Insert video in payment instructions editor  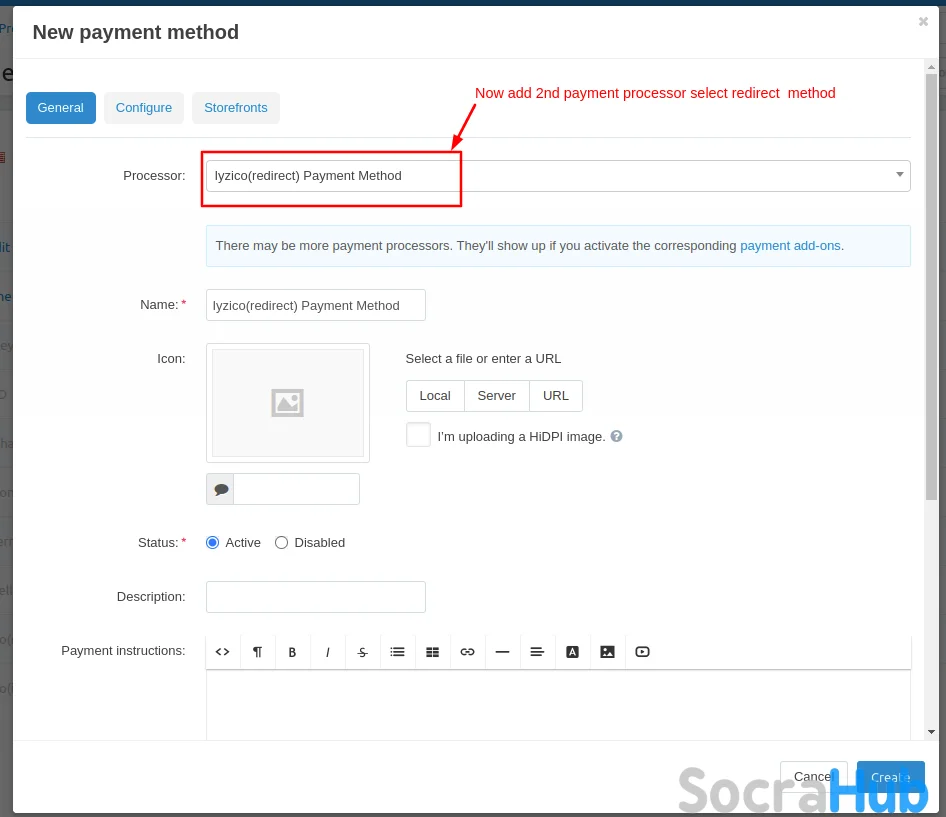pyautogui.click(x=643, y=652)
